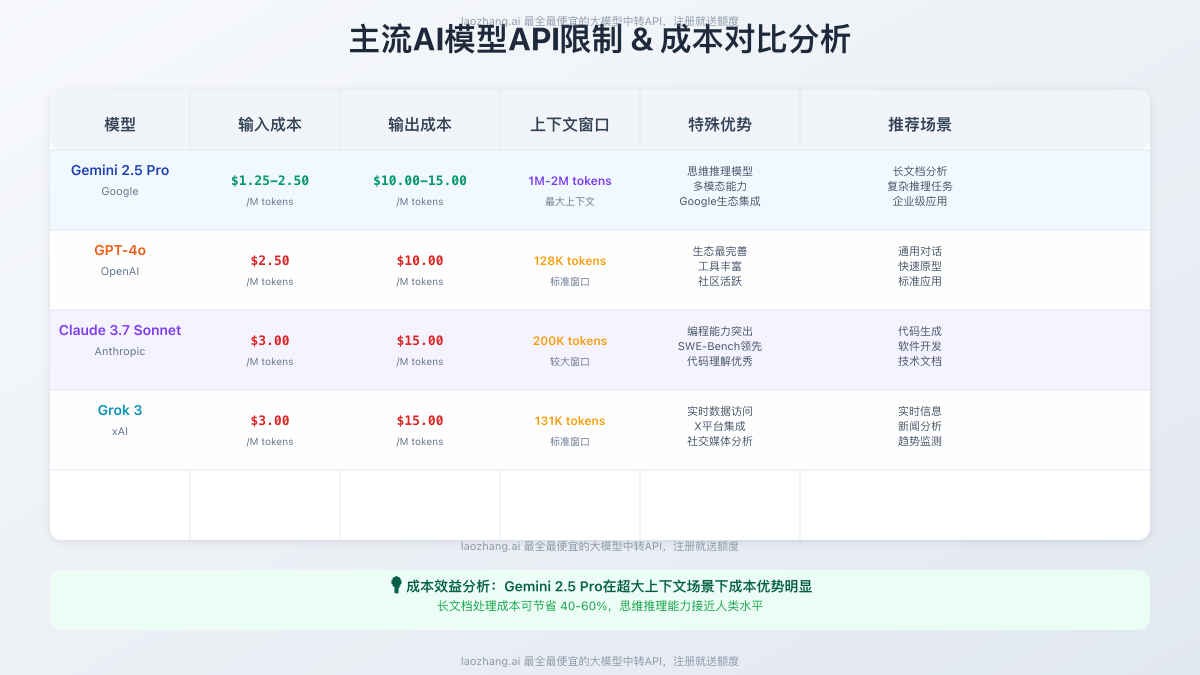Screen dimensions: 1200x675
Task: Click the 软件开发 scenario
Action: point(920,346)
